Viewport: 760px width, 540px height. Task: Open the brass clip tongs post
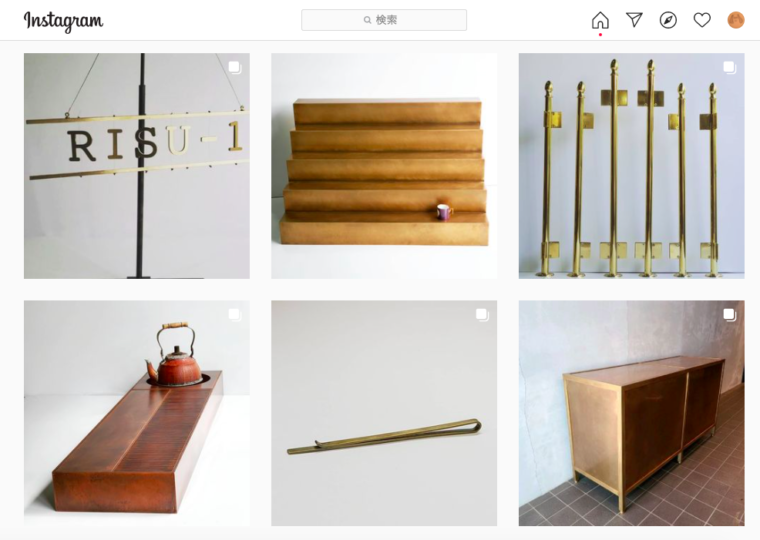(x=384, y=413)
